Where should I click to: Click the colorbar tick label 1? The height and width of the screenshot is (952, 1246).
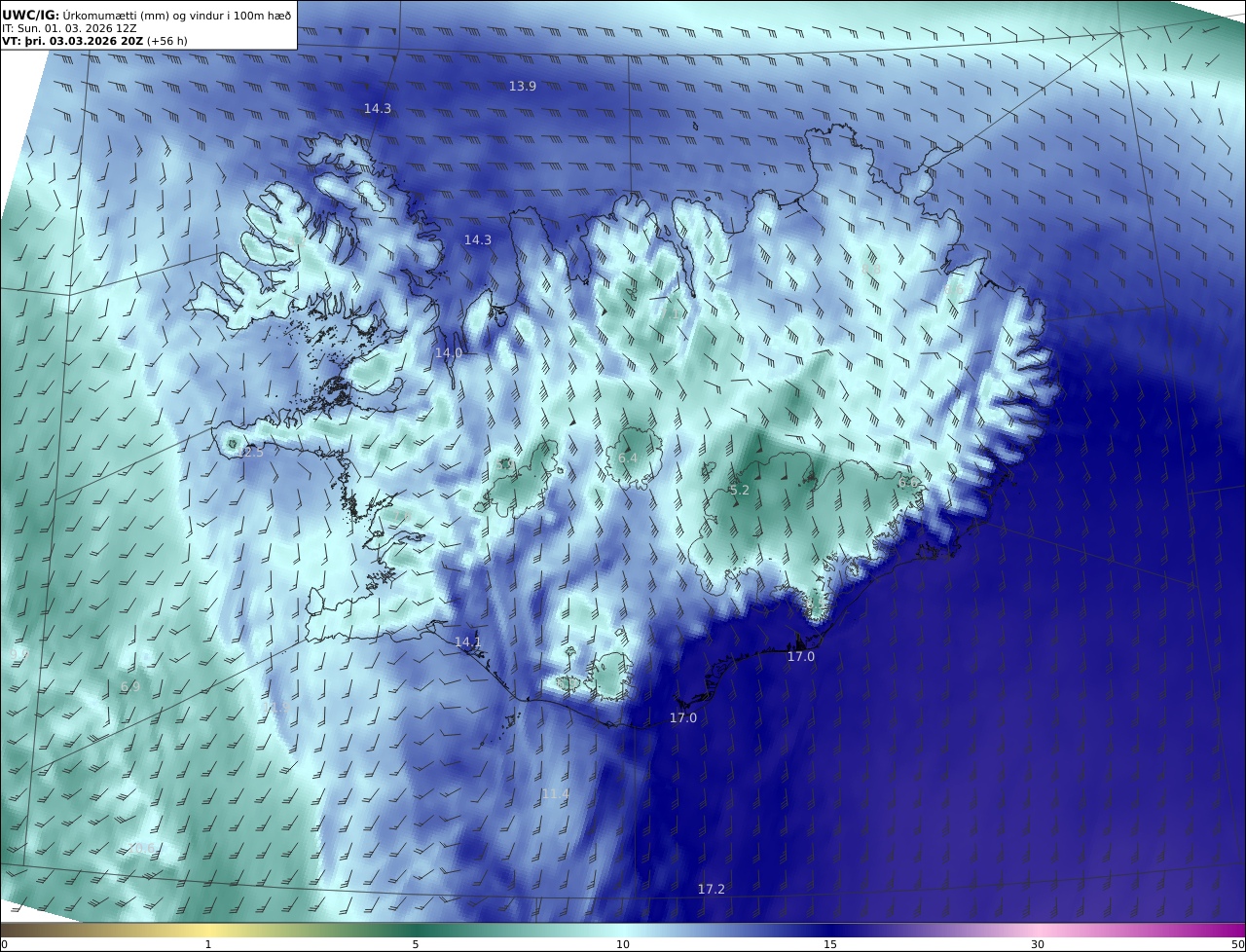[208, 944]
